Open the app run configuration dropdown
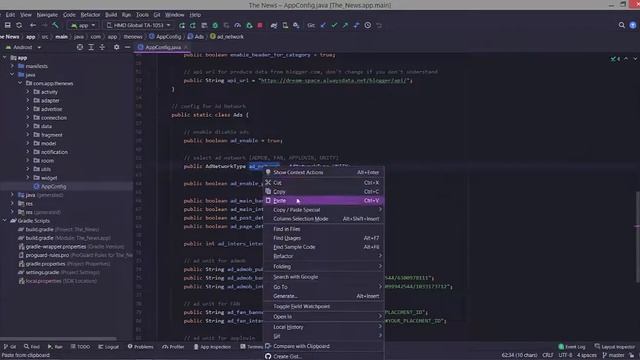 tap(83, 25)
